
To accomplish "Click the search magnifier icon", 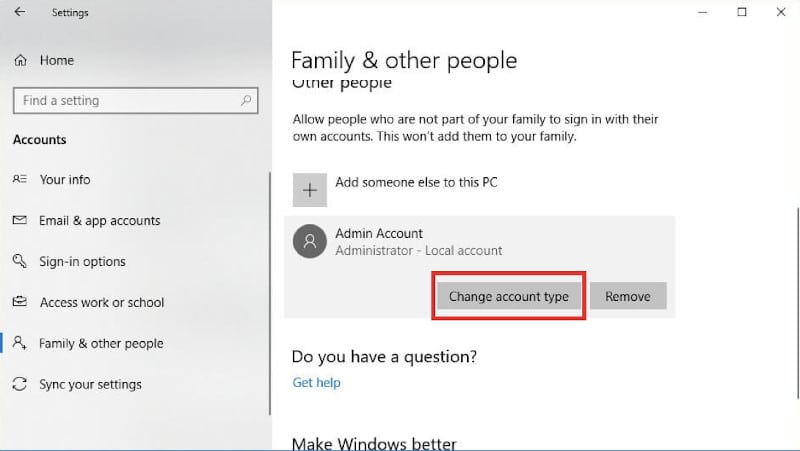I will coord(246,101).
